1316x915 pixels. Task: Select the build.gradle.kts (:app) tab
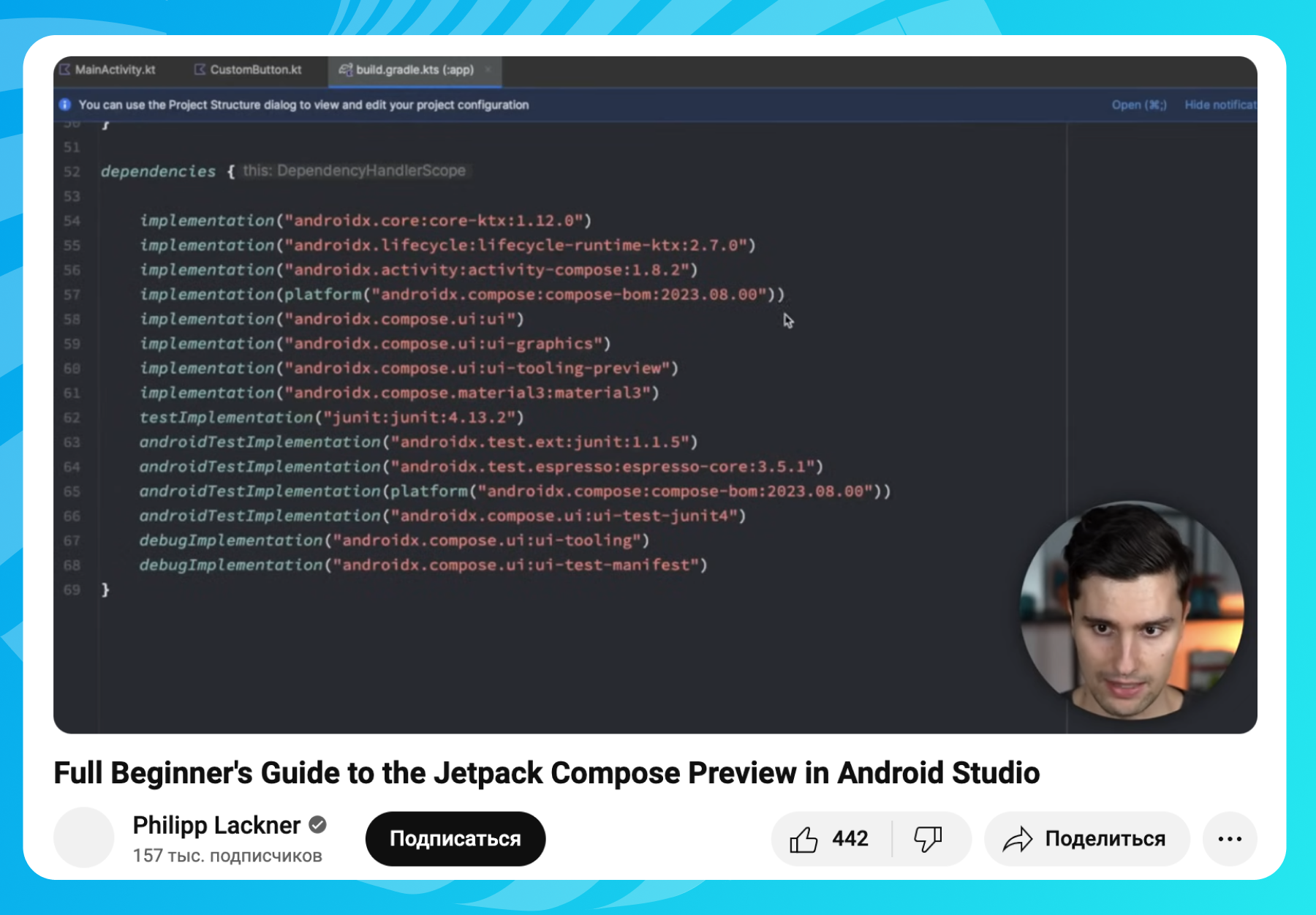pos(415,69)
